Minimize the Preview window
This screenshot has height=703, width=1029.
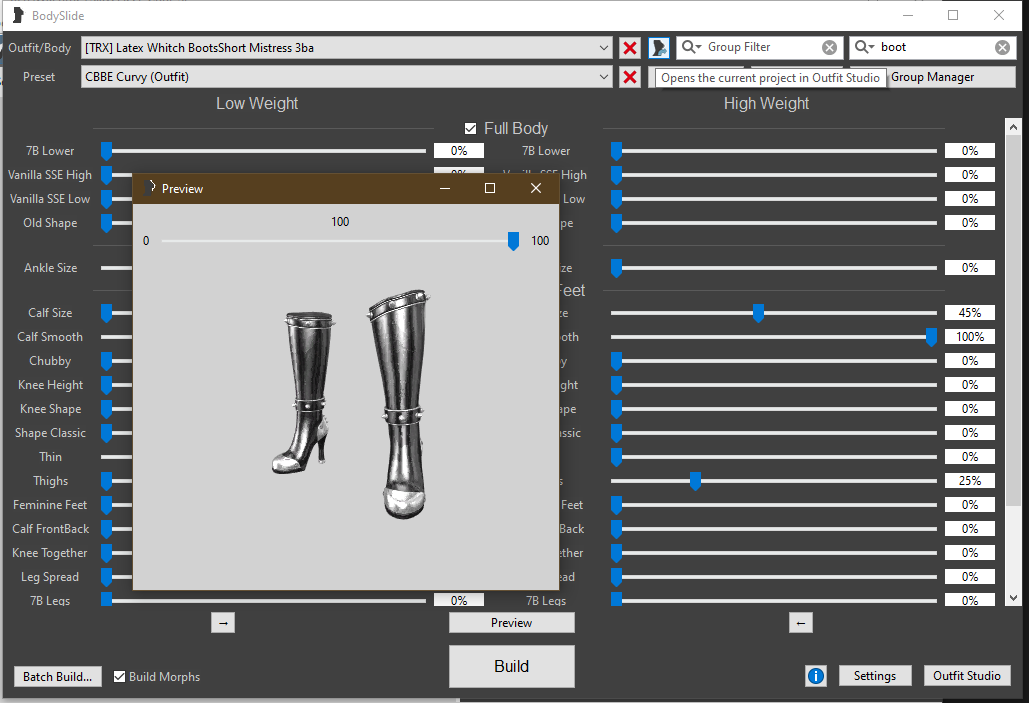click(x=445, y=188)
